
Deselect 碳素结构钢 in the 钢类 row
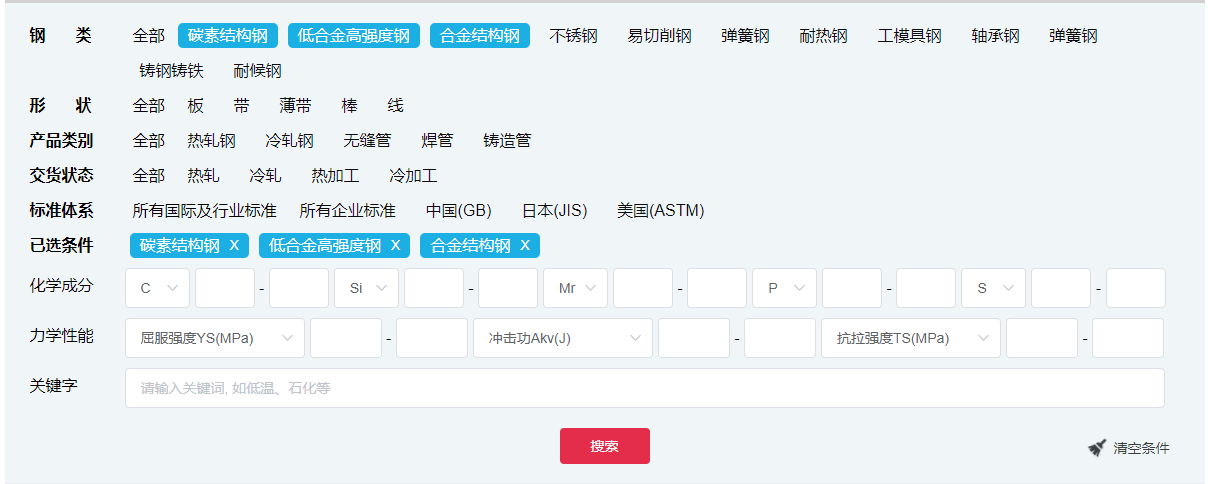pyautogui.click(x=227, y=36)
